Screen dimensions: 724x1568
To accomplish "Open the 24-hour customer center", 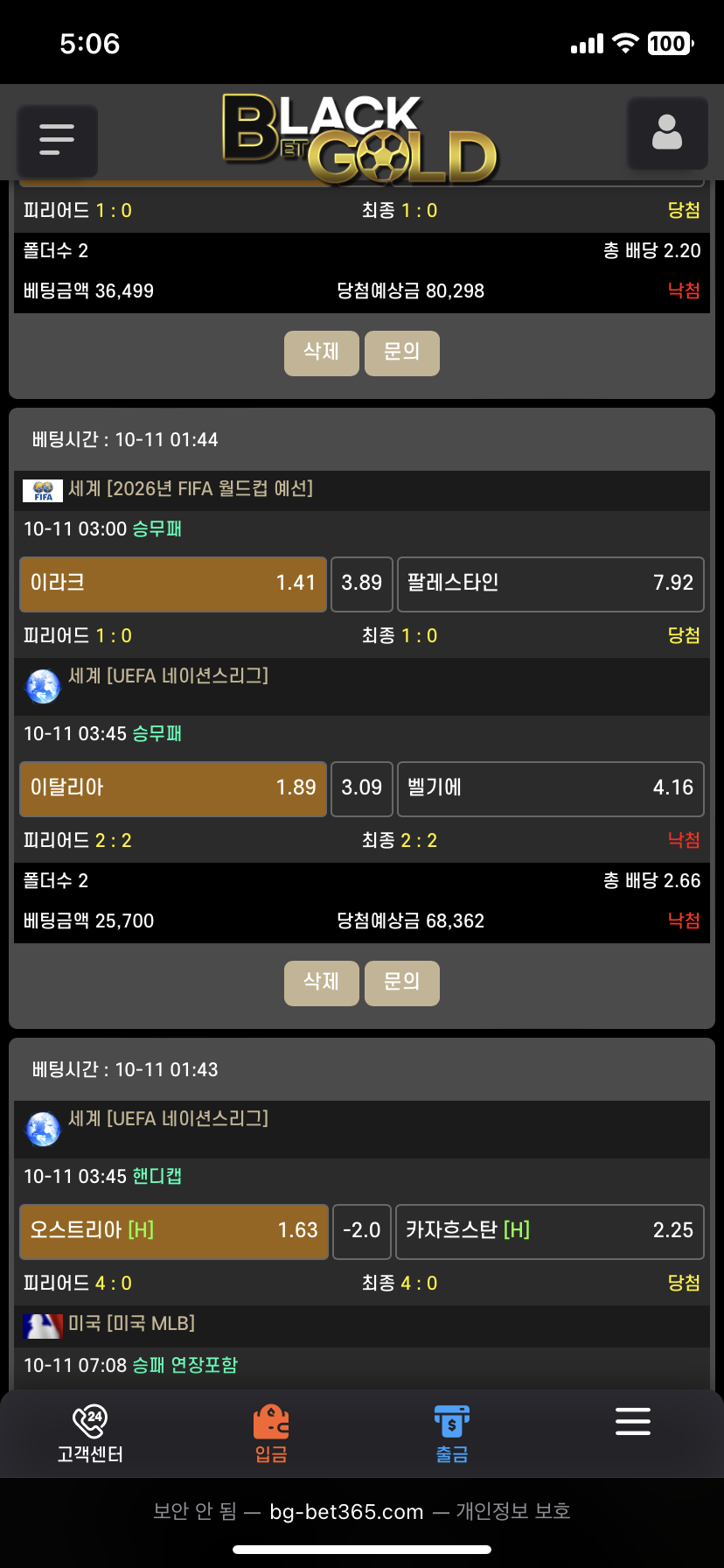I will [90, 1434].
